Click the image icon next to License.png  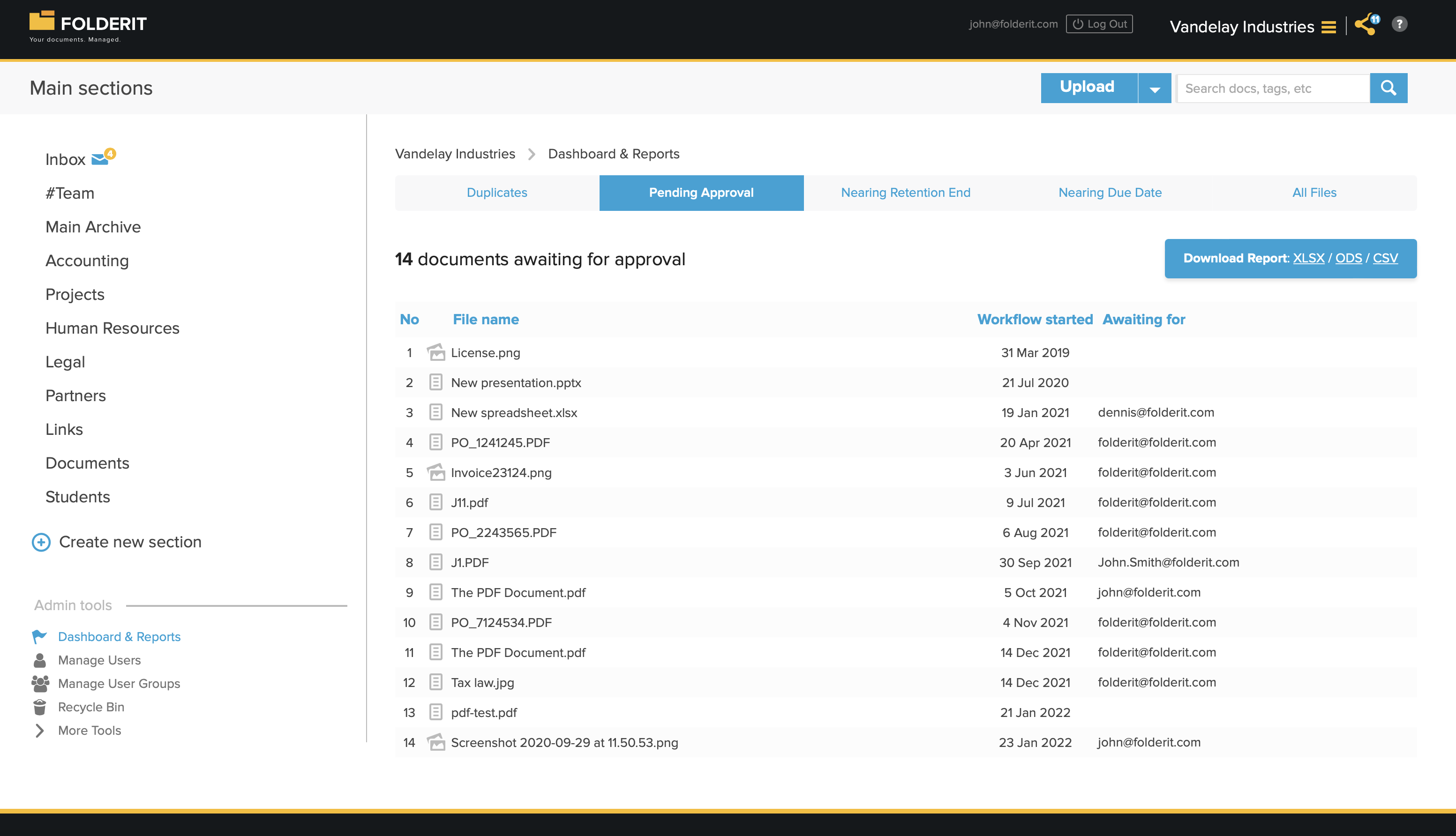pyautogui.click(x=436, y=352)
